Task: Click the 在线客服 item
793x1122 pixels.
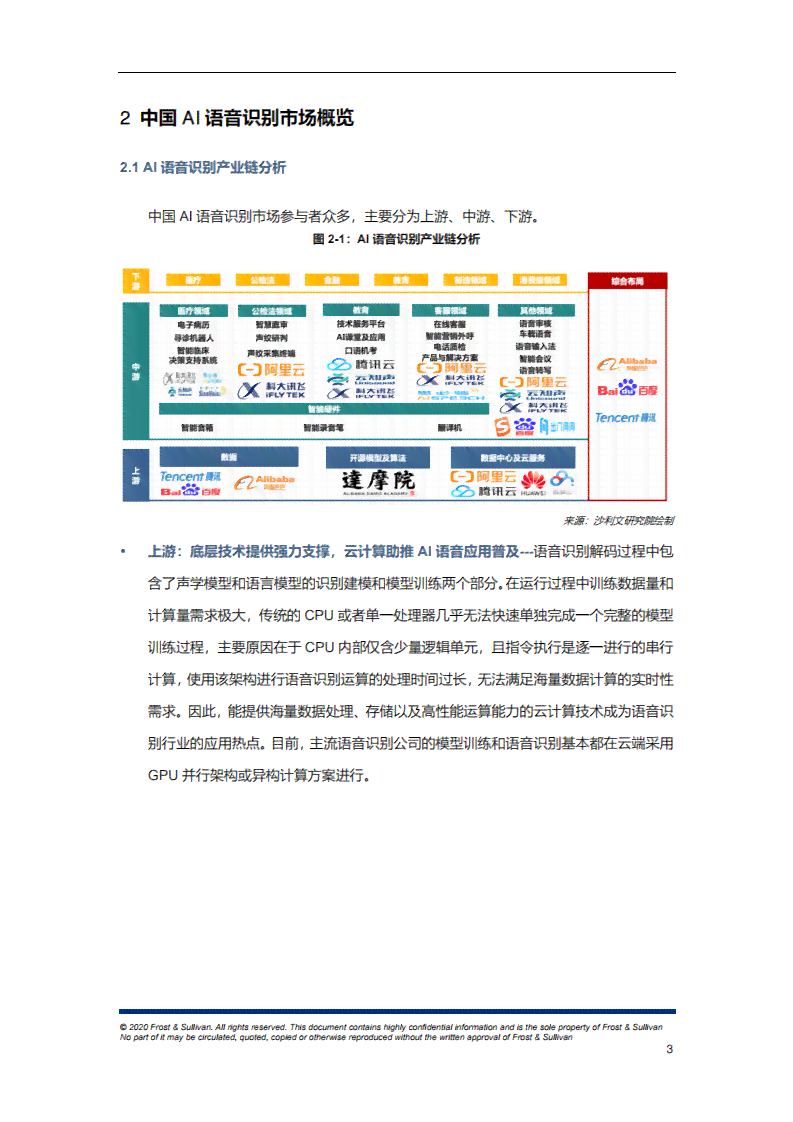Action: click(450, 324)
